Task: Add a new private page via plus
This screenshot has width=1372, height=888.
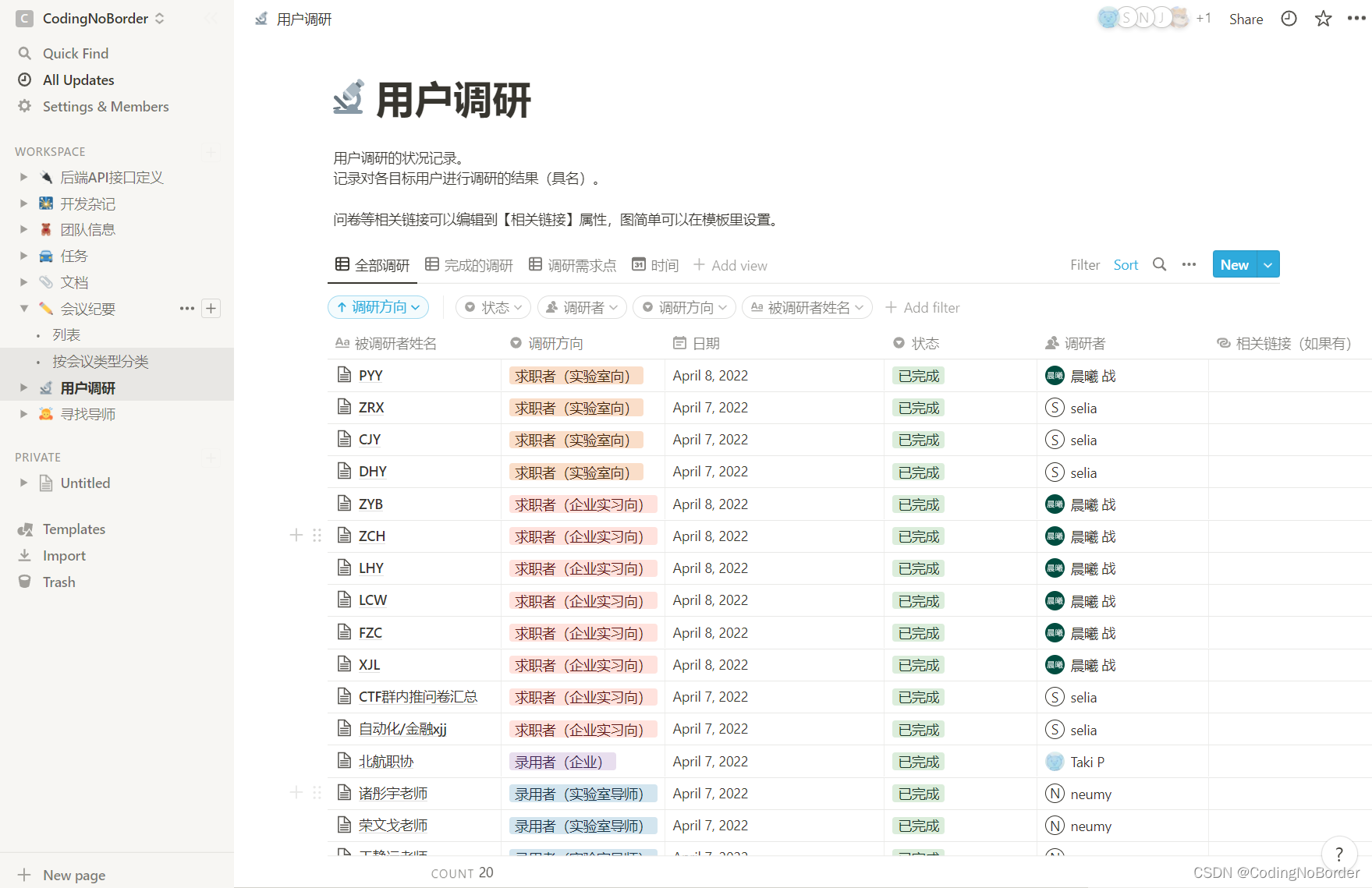Action: (211, 457)
